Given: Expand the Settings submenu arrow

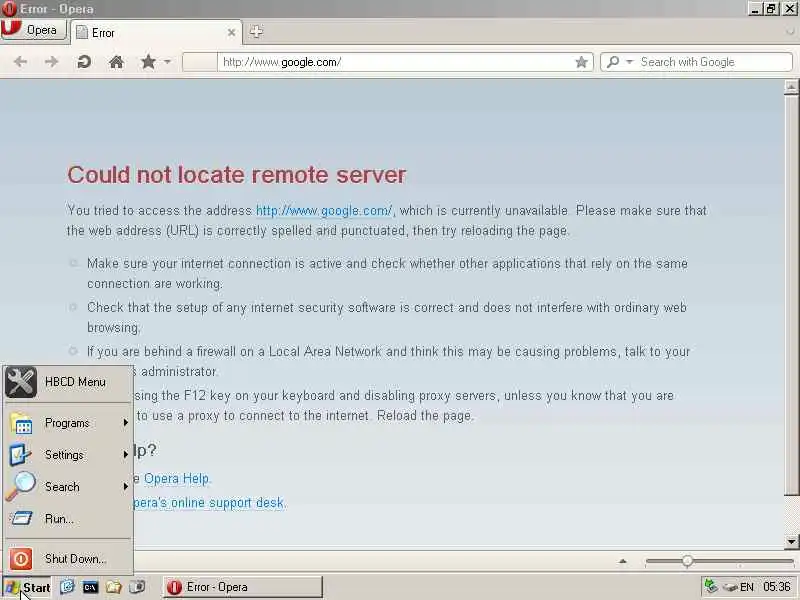Looking at the screenshot, I should [126, 454].
